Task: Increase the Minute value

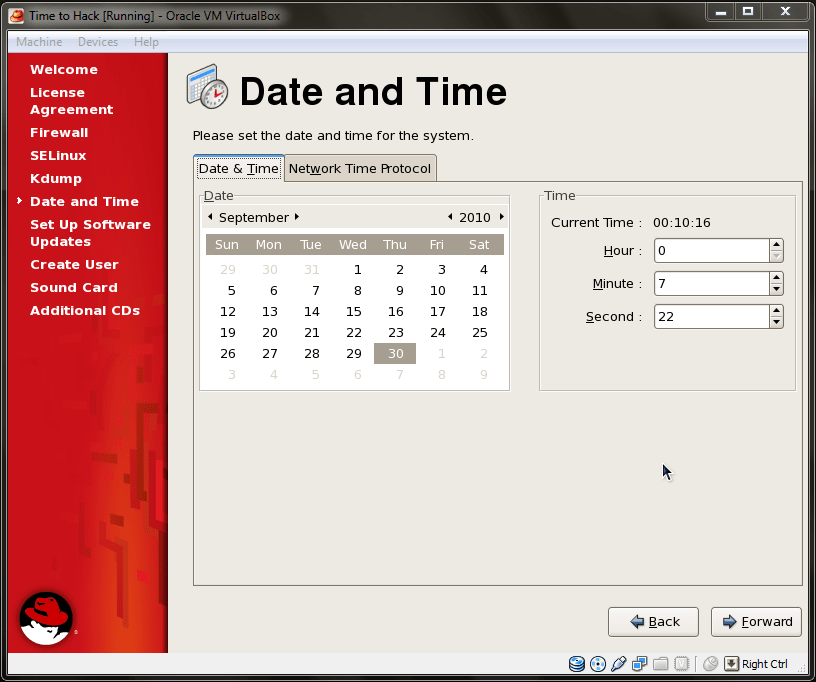Action: [x=776, y=278]
